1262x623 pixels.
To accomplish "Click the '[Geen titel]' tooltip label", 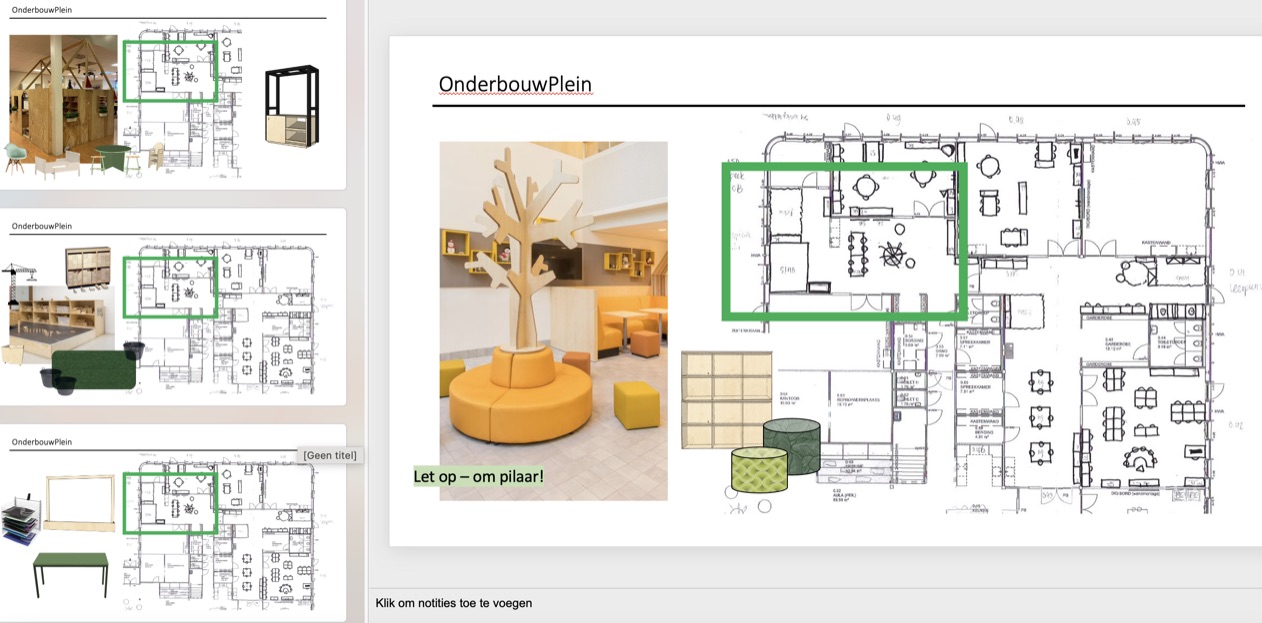I will click(329, 456).
